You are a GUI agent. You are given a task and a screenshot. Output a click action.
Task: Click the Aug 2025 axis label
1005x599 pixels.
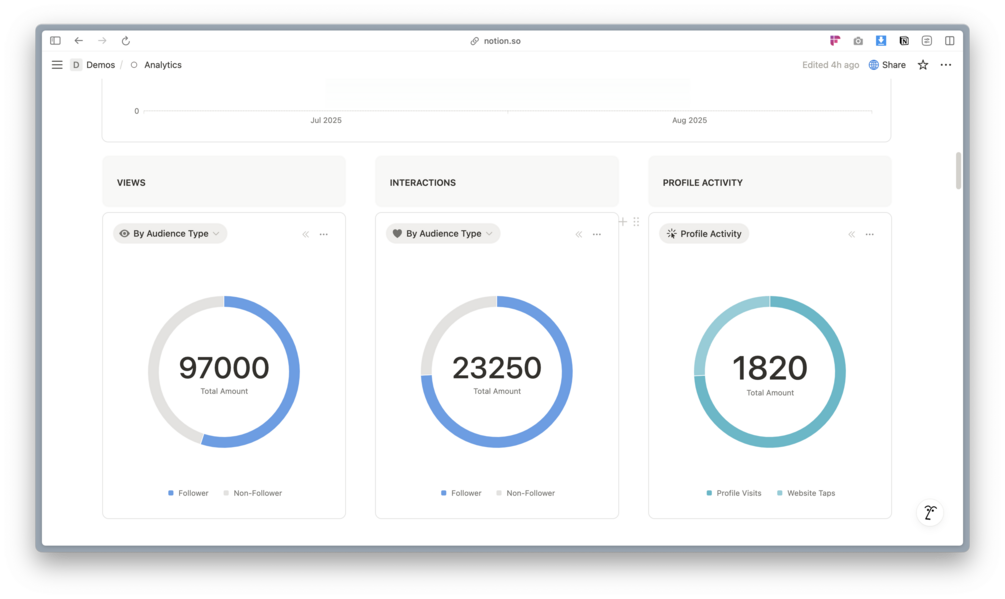[689, 120]
